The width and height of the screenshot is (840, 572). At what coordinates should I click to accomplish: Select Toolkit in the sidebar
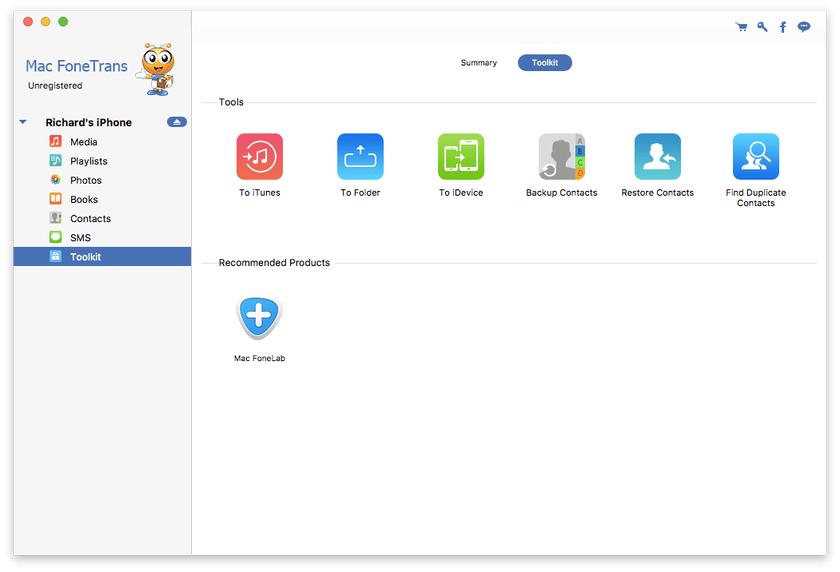click(102, 257)
